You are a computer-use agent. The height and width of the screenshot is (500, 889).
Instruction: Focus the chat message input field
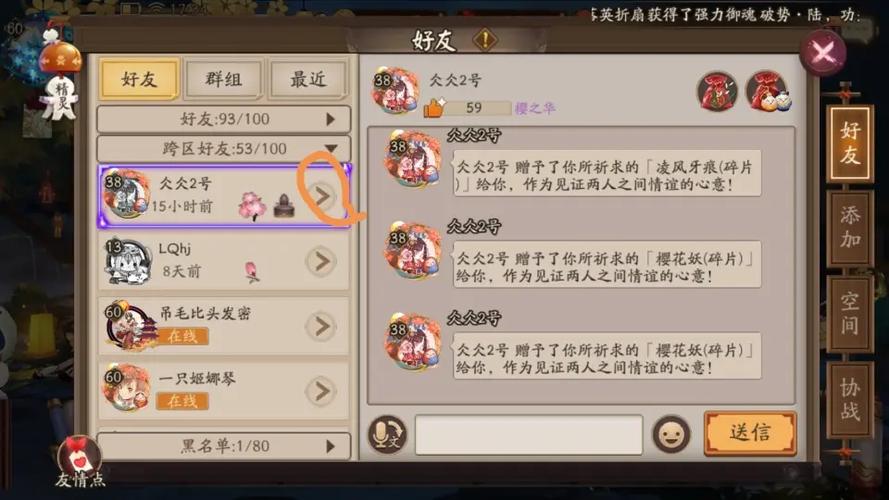pyautogui.click(x=529, y=435)
